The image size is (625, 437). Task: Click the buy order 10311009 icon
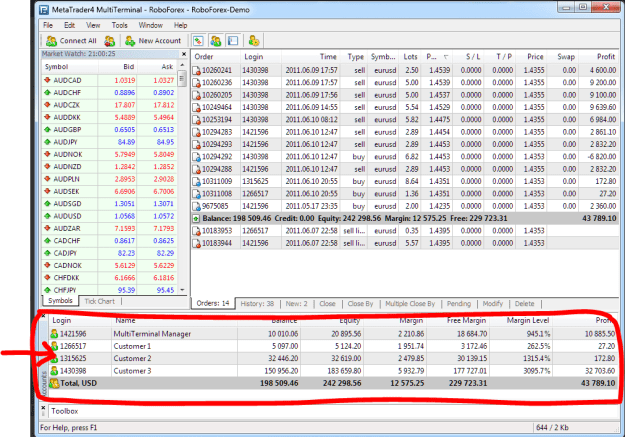coord(197,182)
